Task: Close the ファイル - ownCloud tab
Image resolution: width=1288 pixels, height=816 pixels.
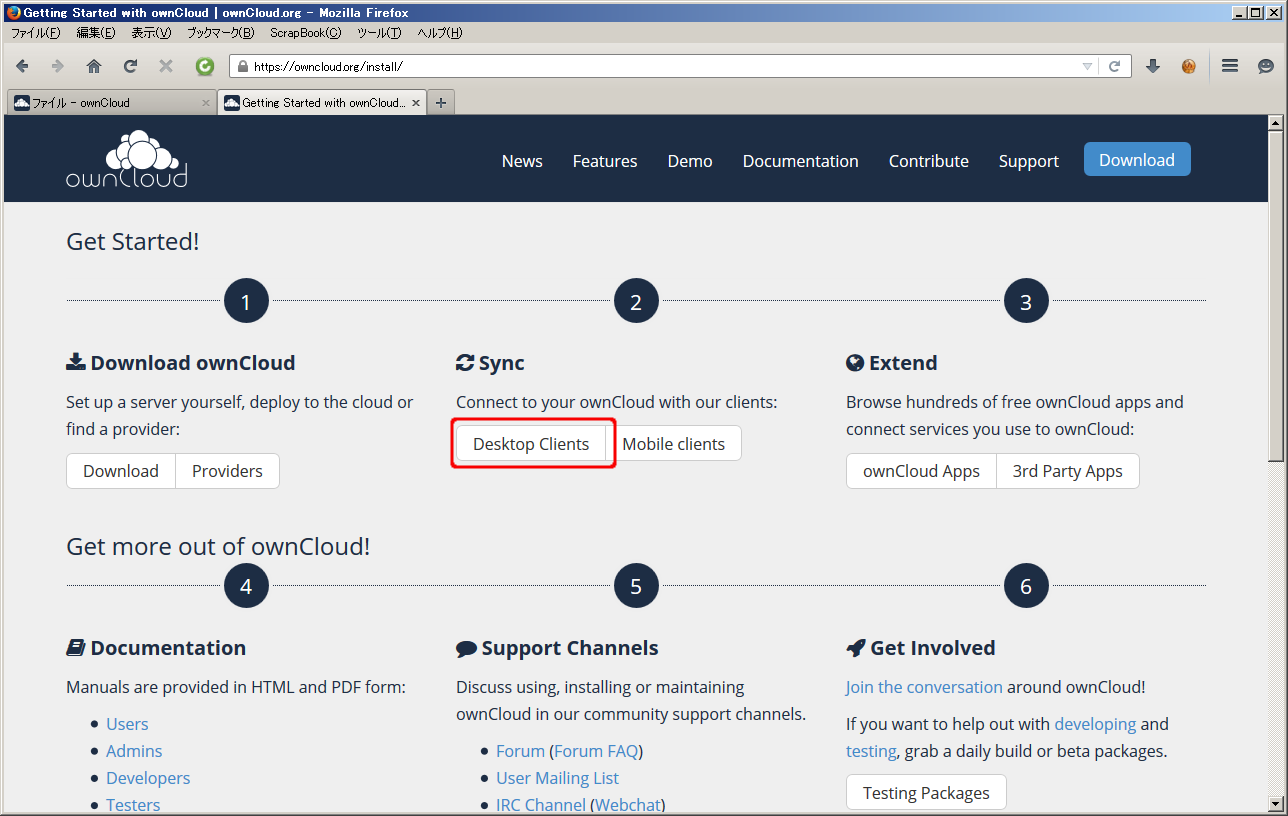Action: [206, 102]
